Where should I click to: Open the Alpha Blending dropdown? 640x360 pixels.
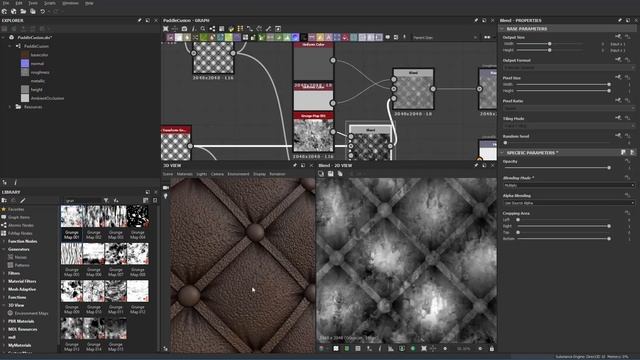click(x=569, y=203)
